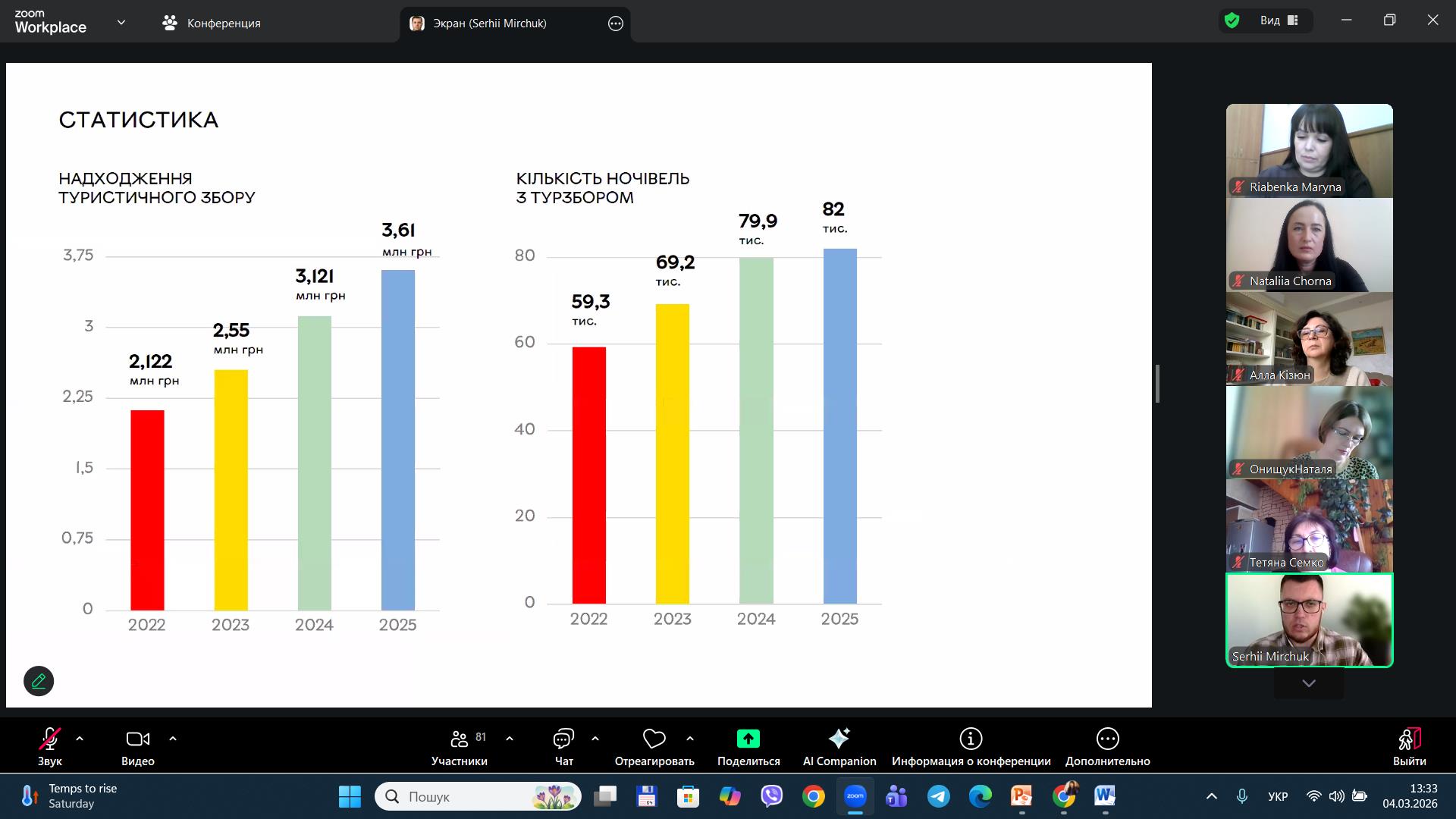Open meeting information icon
Image resolution: width=1456 pixels, height=819 pixels.
tap(971, 739)
